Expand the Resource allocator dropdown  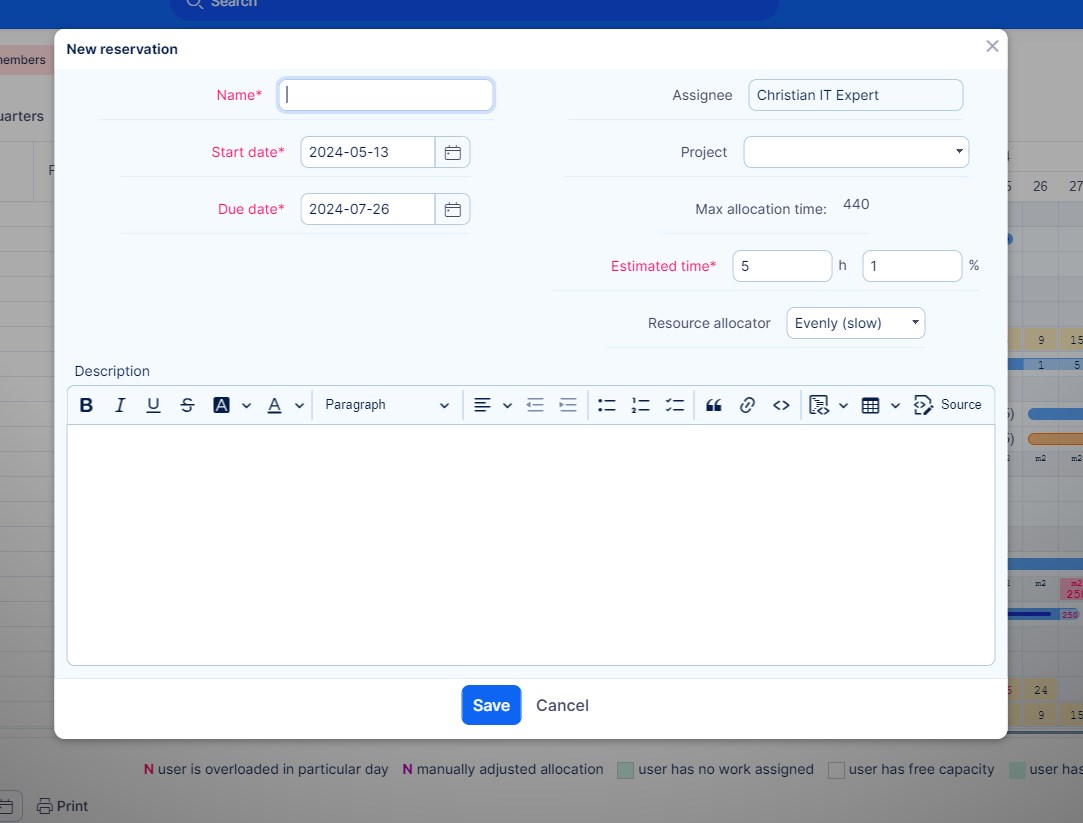tap(856, 323)
